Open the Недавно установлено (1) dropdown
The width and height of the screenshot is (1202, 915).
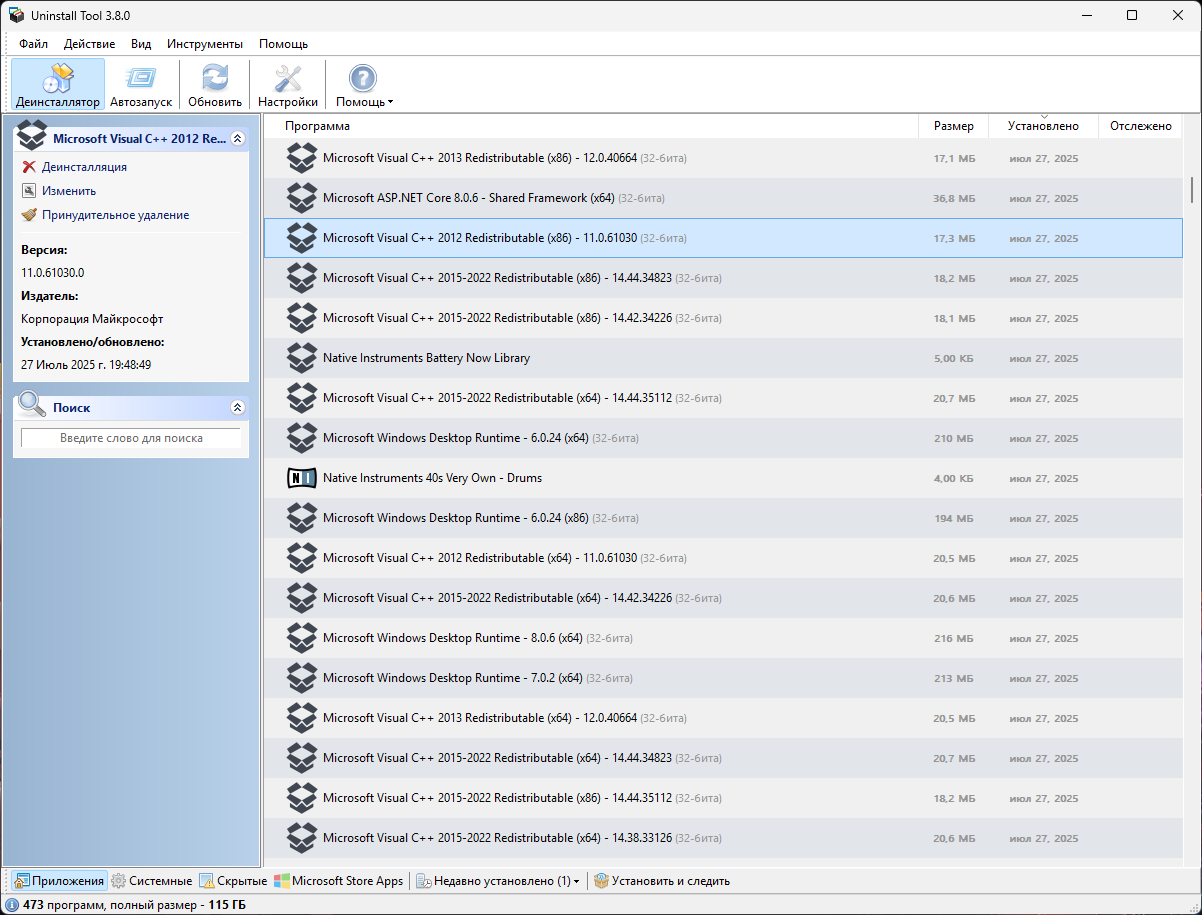pyautogui.click(x=498, y=881)
